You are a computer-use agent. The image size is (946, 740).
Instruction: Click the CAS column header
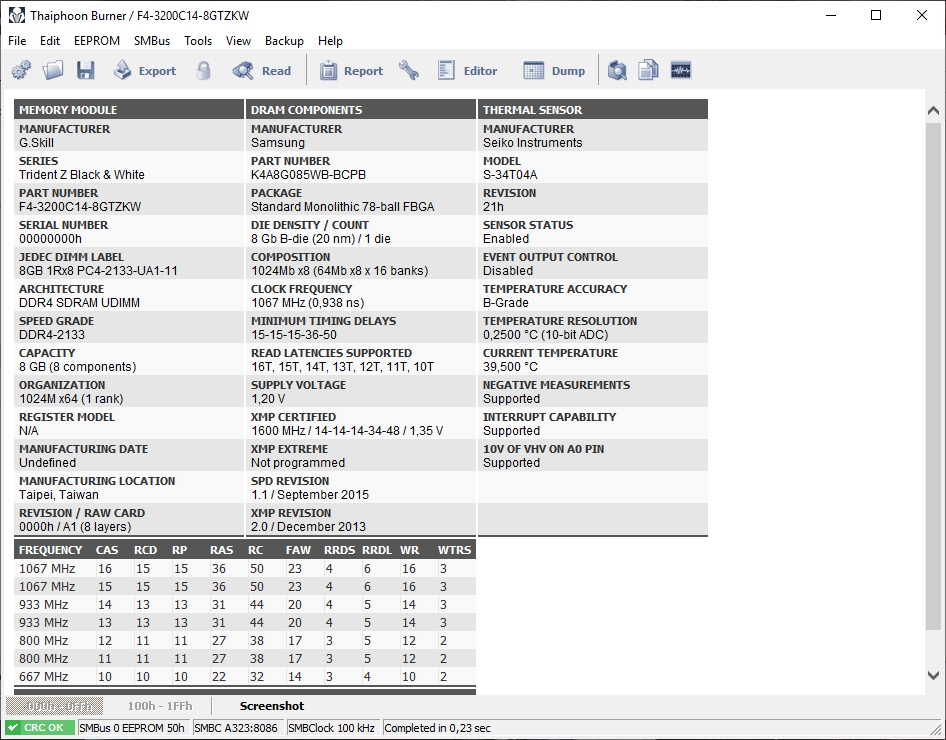107,550
